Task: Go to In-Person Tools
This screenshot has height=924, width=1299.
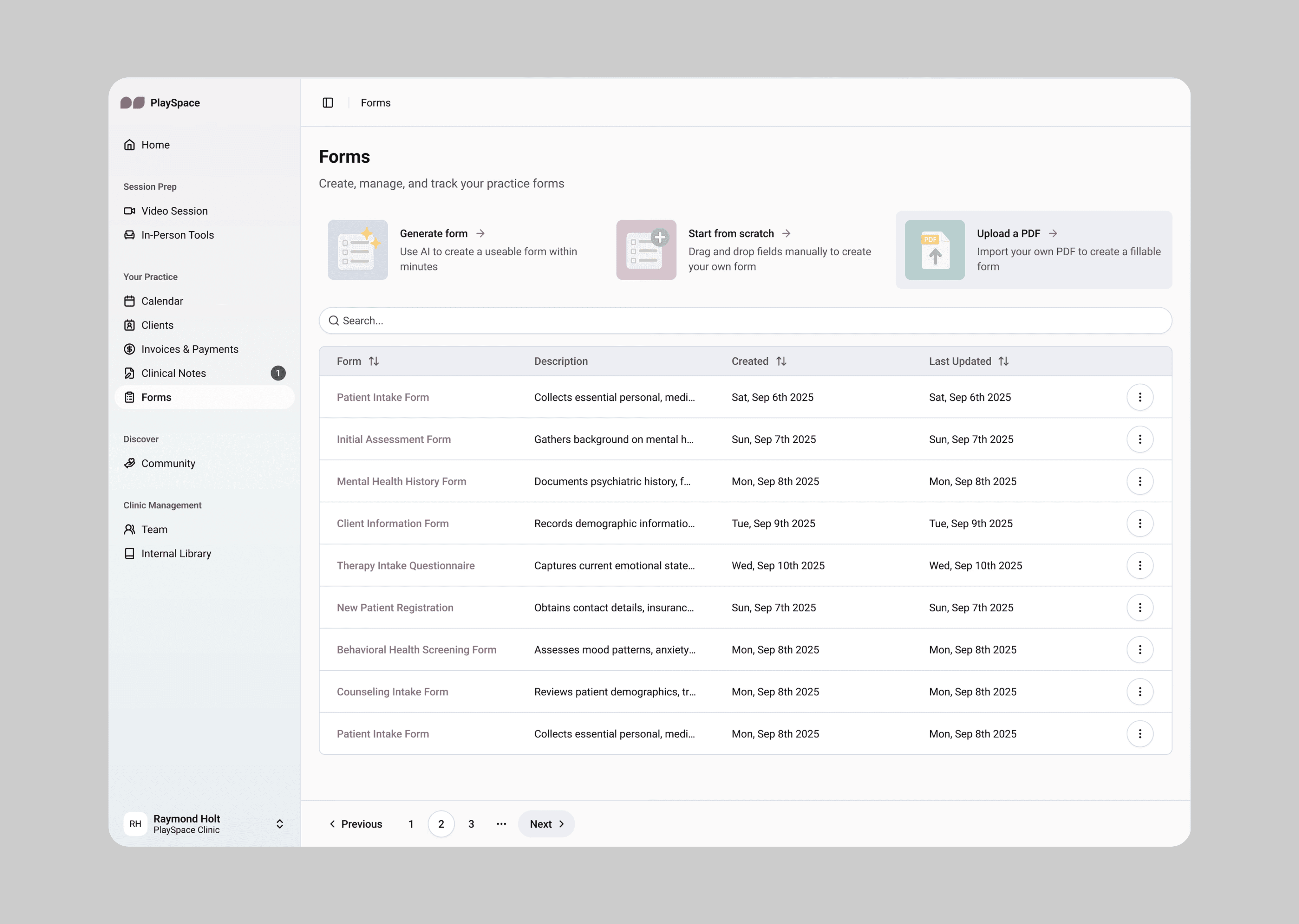Action: click(x=177, y=235)
